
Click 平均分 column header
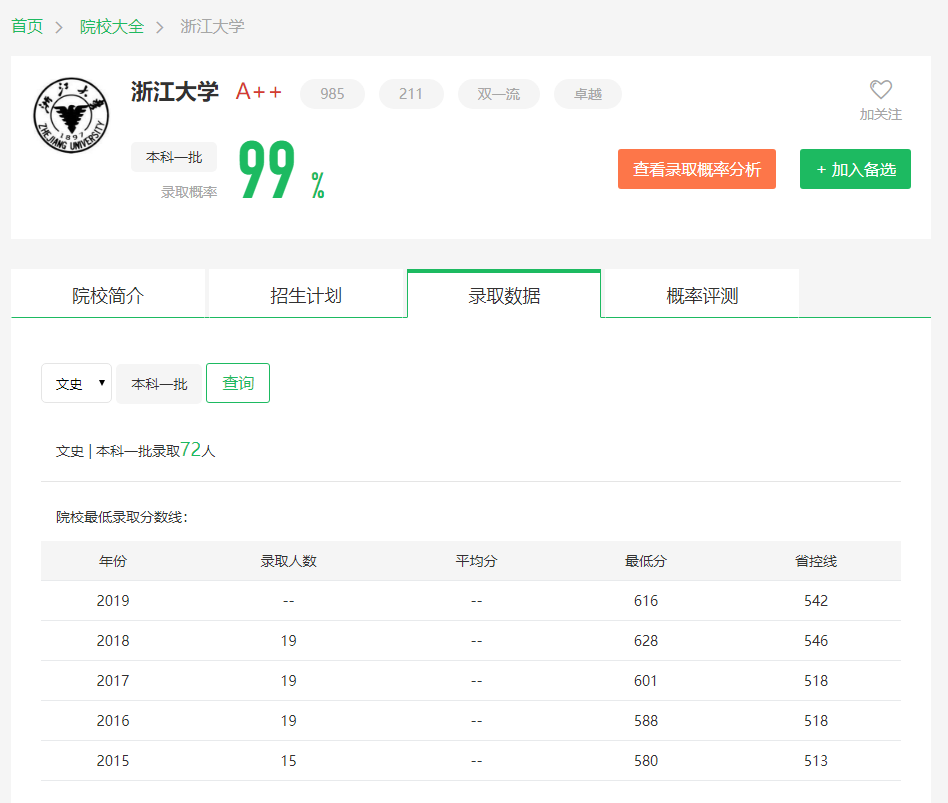(476, 561)
